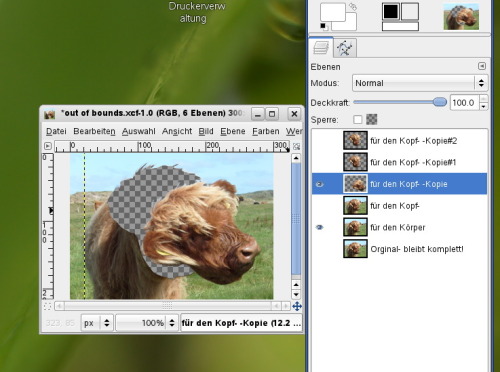Click the horizontal scrollbar thumb in image window
The image size is (500, 372).
pos(167,306)
